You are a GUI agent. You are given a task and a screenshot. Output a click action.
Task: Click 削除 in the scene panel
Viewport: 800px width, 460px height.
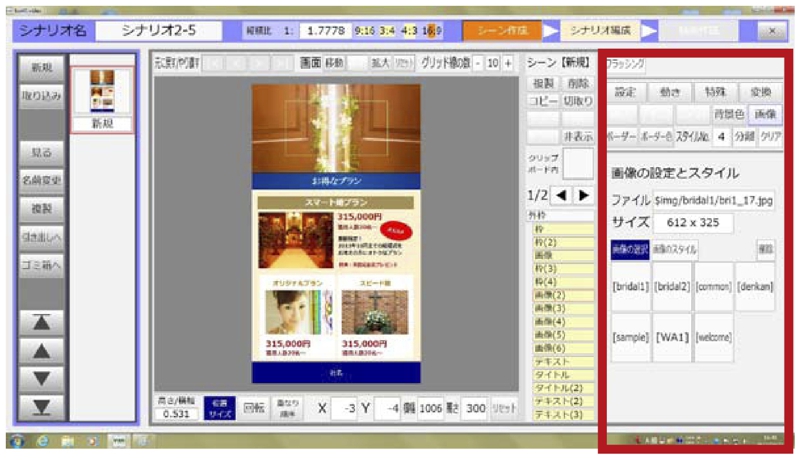click(x=578, y=83)
